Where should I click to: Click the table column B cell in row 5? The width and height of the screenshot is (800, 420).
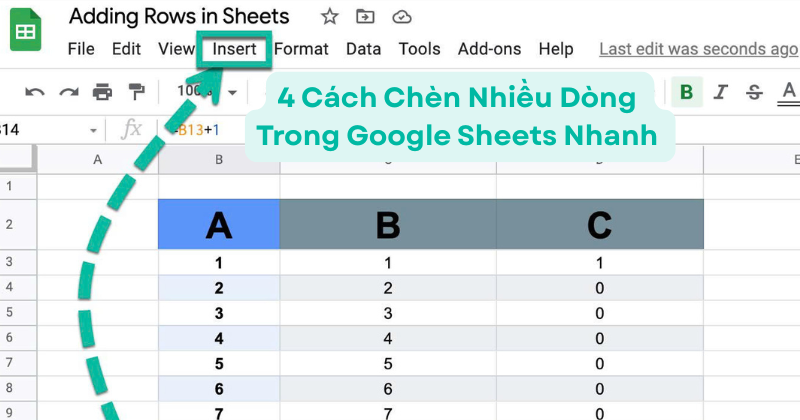388,313
